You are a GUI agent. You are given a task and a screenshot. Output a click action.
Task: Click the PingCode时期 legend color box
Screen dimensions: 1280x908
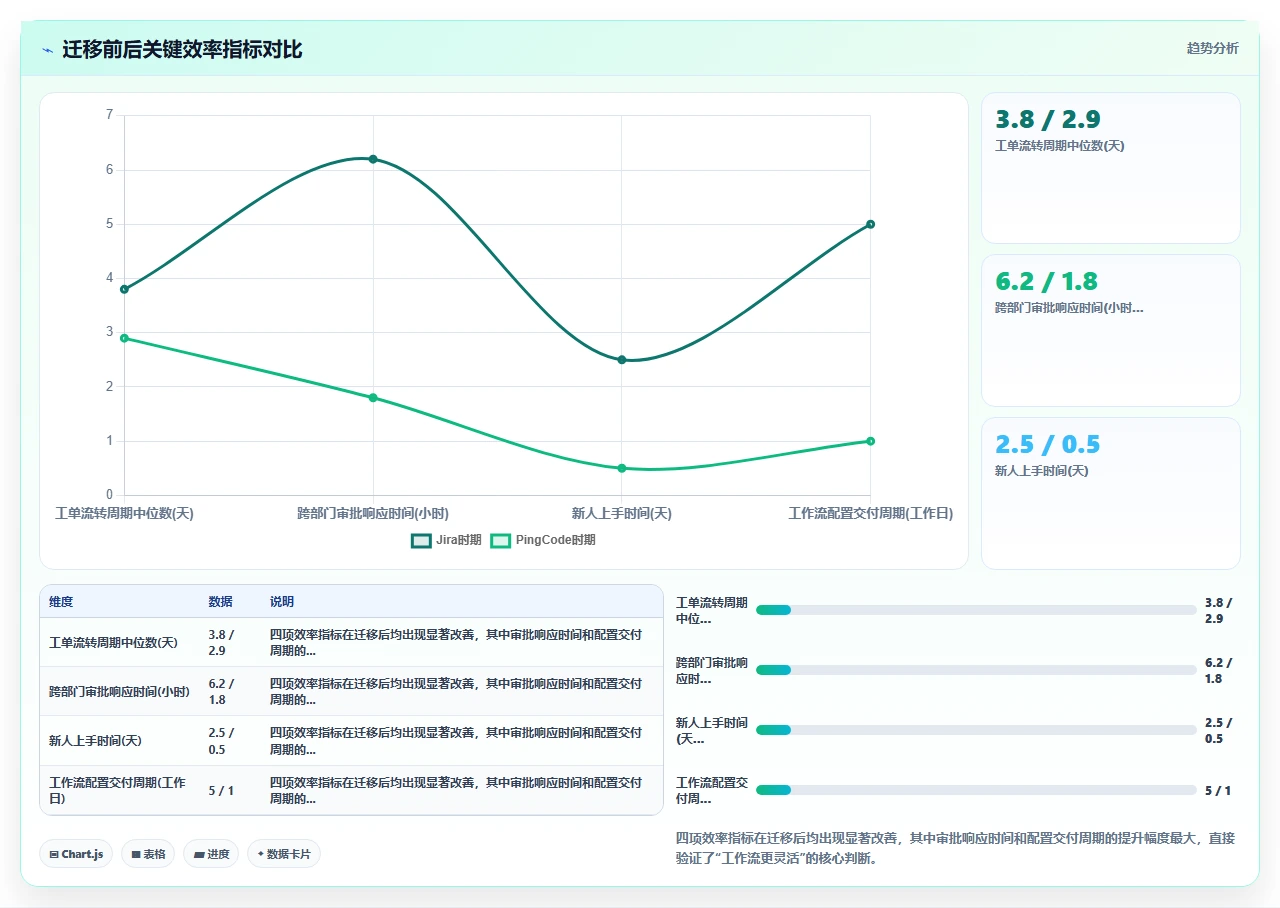tap(500, 540)
